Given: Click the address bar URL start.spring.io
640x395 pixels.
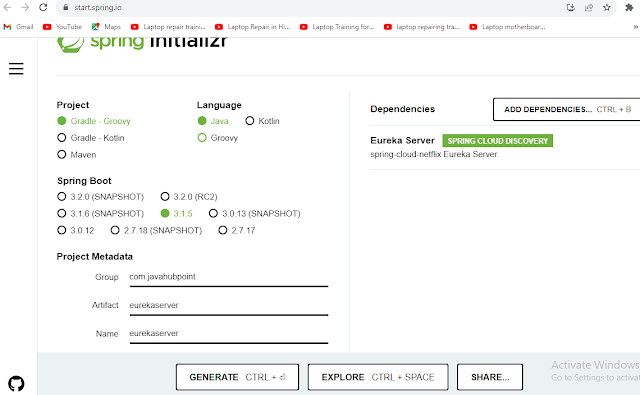Looking at the screenshot, I should point(98,7).
